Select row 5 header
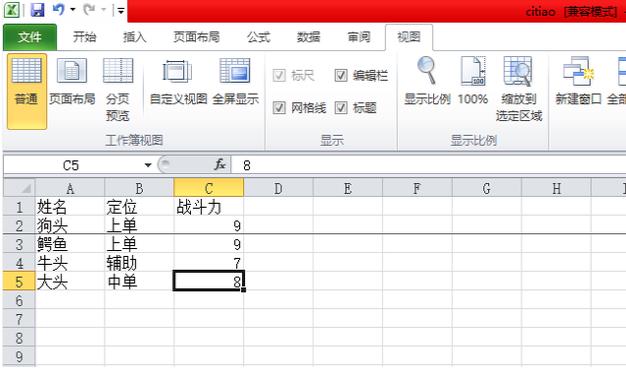 click(19, 281)
